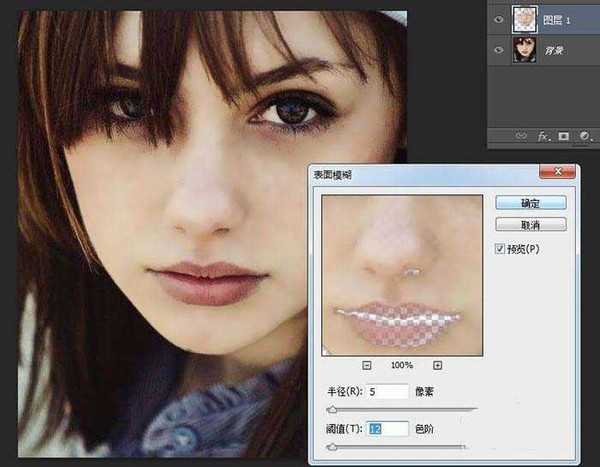This screenshot has width=600, height=467.
Task: Zoom in preview with plus button
Action: click(437, 366)
